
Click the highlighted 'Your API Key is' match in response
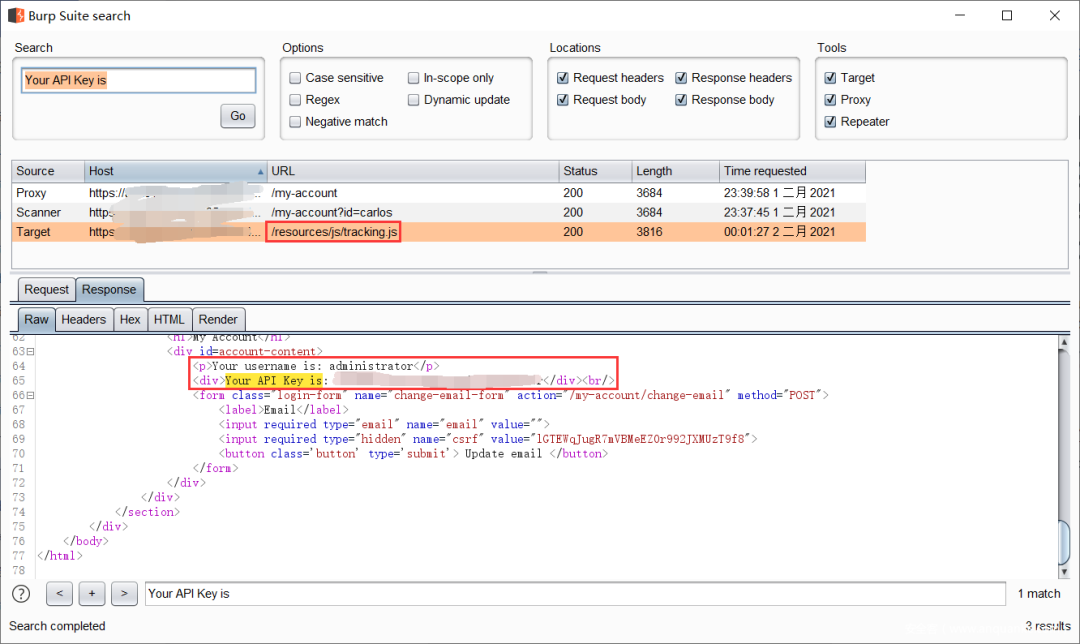(273, 381)
